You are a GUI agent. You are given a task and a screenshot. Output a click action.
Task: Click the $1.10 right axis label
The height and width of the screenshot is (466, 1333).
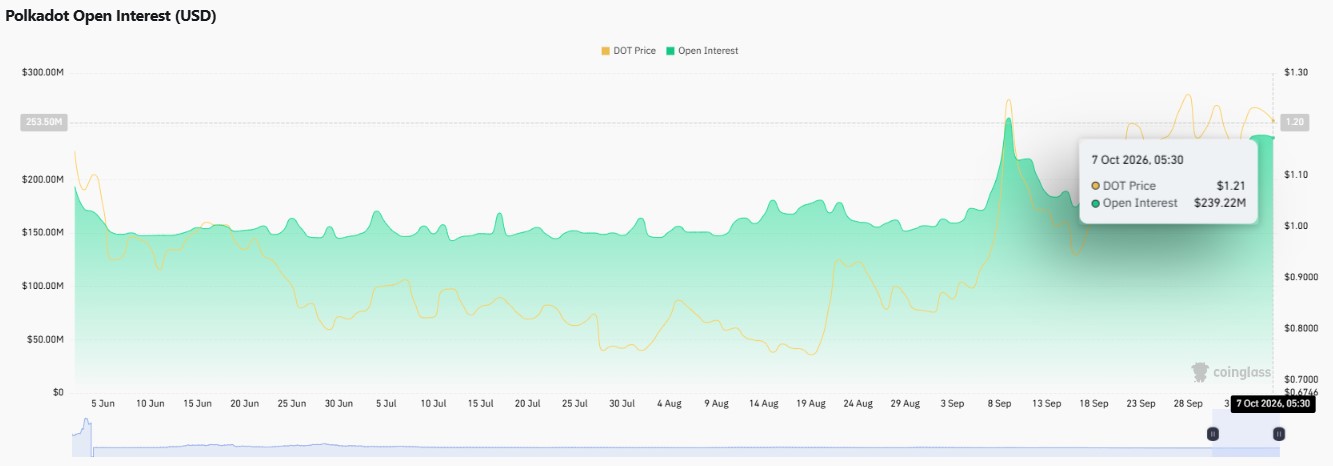coord(1296,175)
